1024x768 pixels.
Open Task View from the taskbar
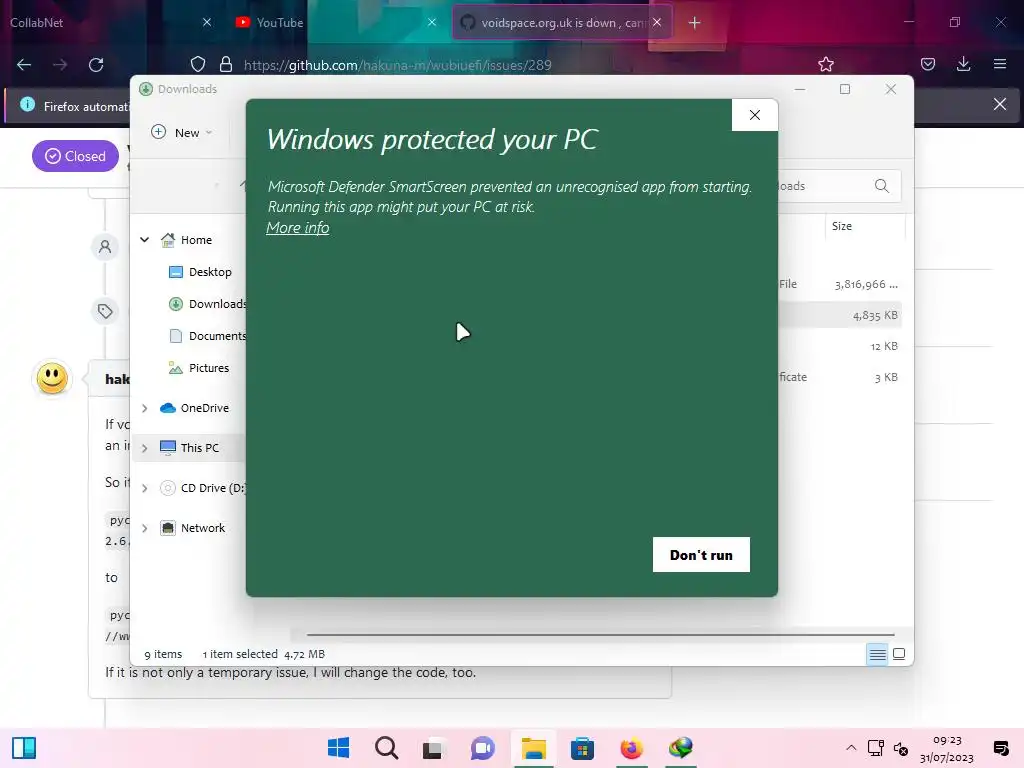pos(432,748)
